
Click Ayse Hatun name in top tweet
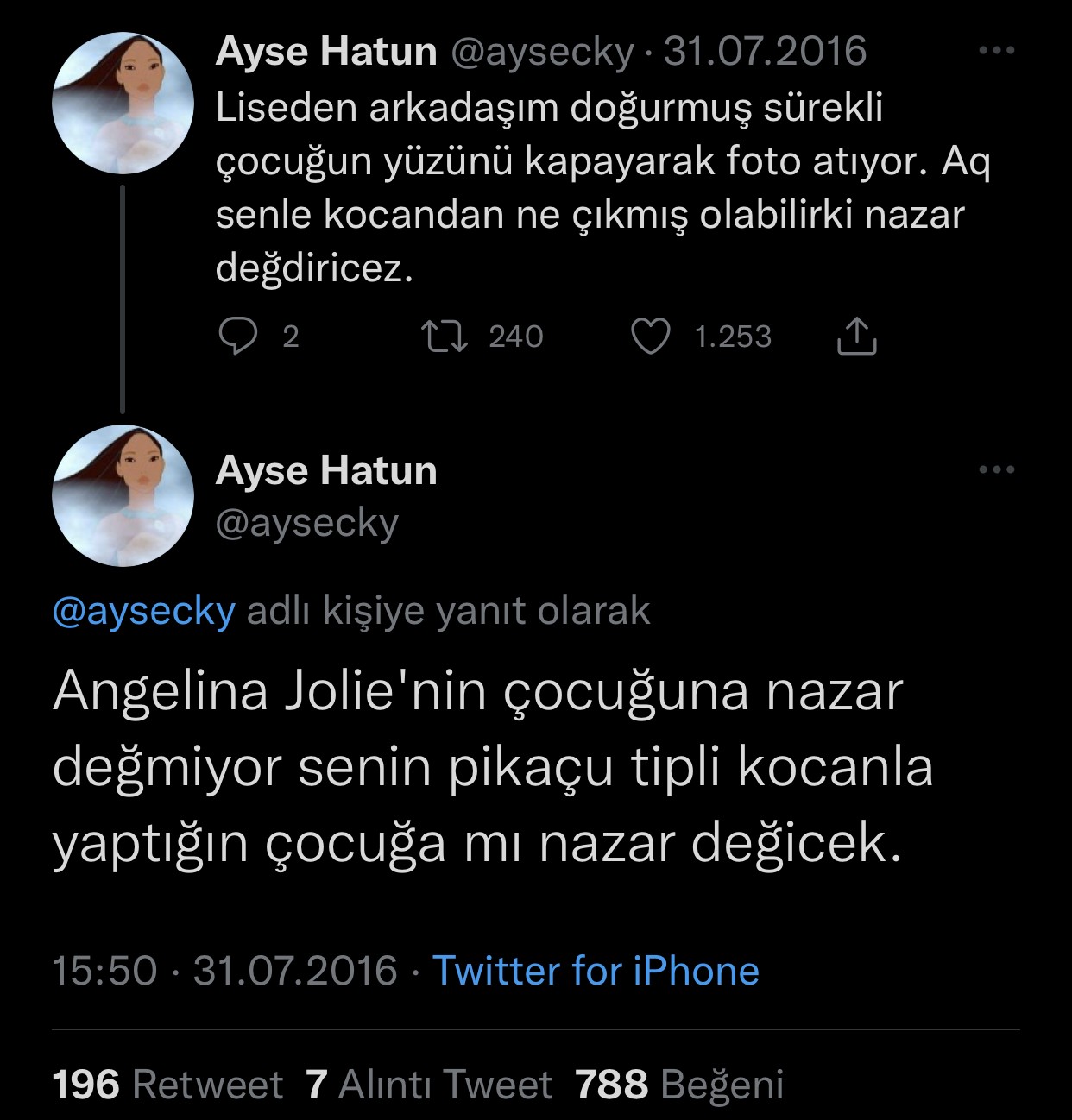click(x=326, y=51)
